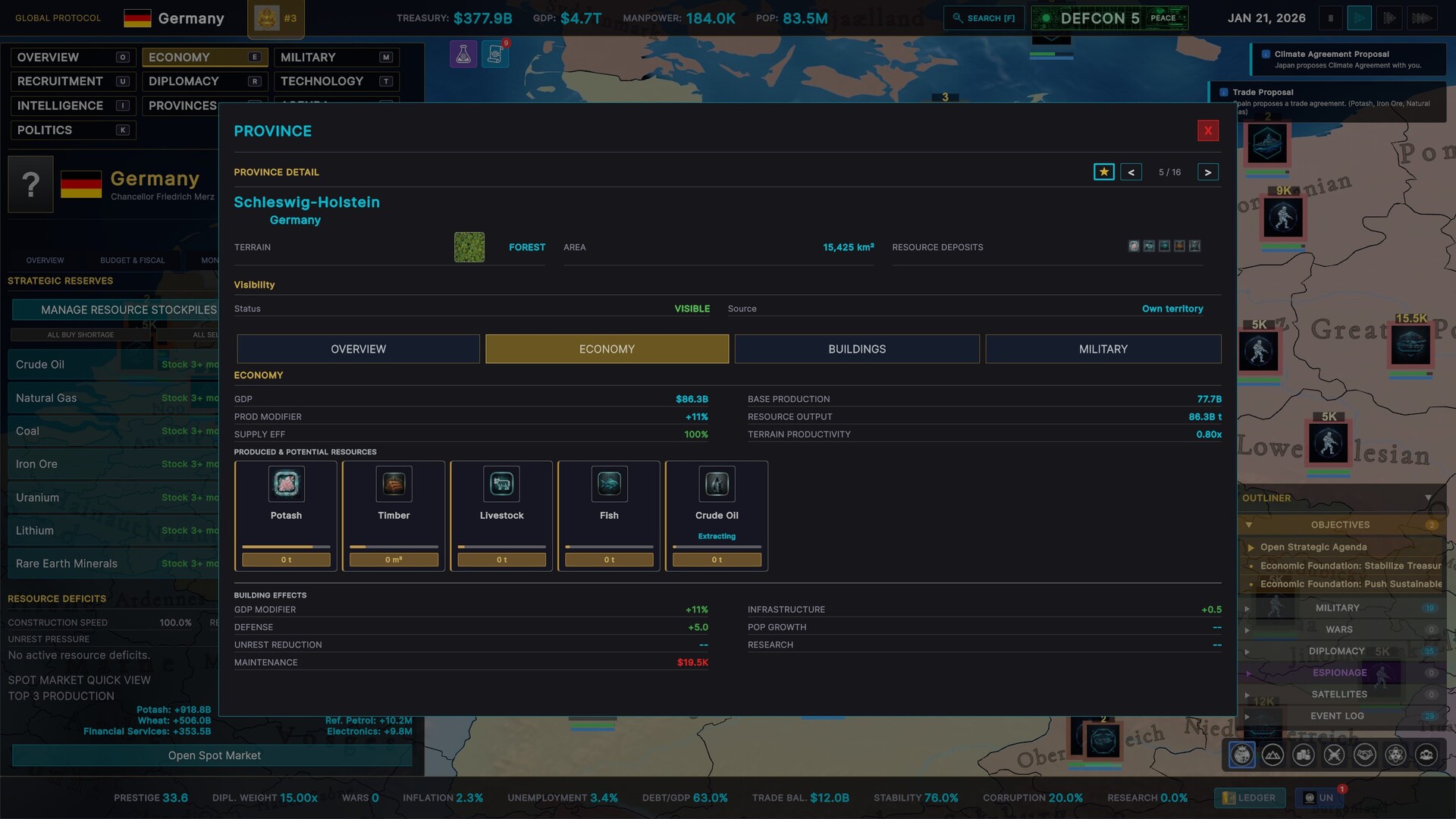Collapse the Outliner panel arrow
The height and width of the screenshot is (819, 1456).
click(x=1428, y=498)
